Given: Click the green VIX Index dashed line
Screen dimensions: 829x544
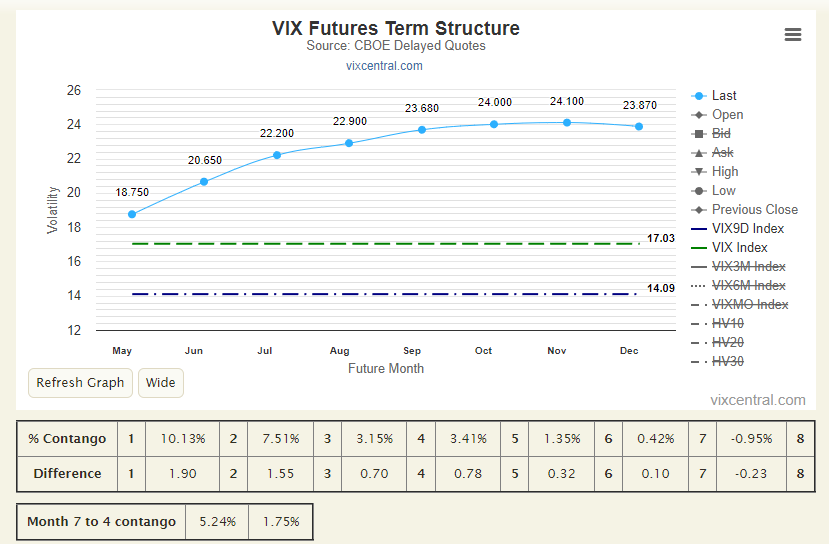Looking at the screenshot, I should 386,244.
